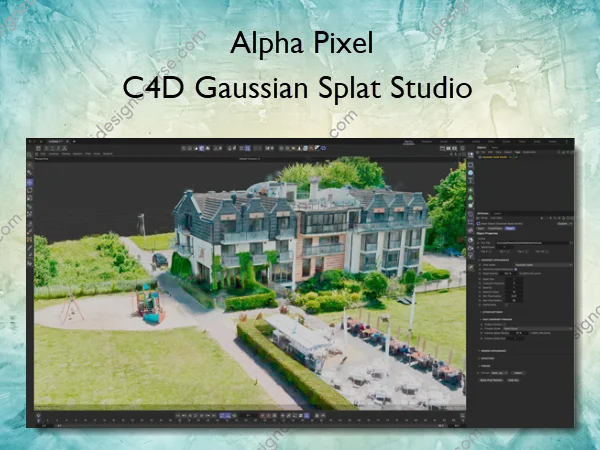The height and width of the screenshot is (450, 600).
Task: Click the green Cloner gear icon
Action: [470, 205]
